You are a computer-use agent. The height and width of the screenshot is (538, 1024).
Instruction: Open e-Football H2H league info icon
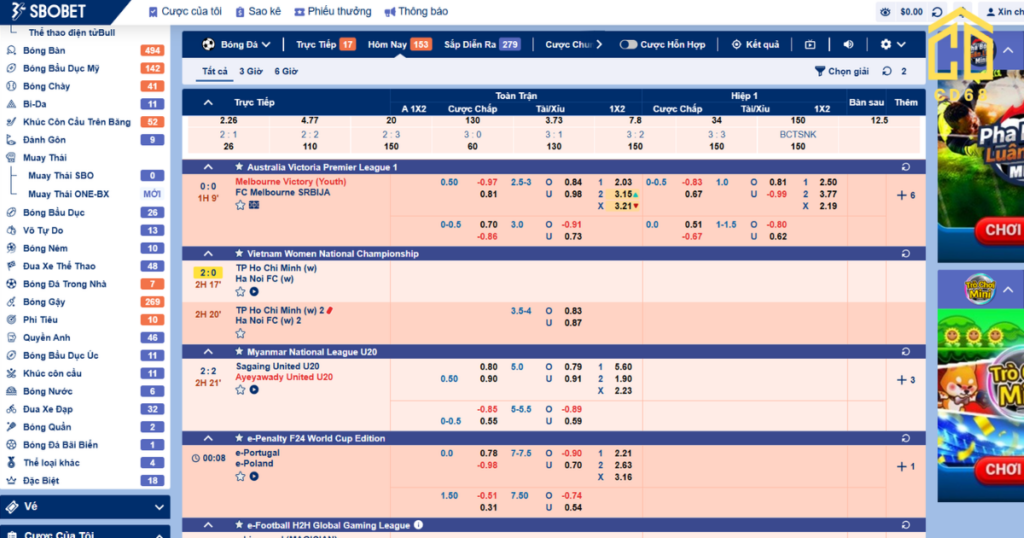(x=418, y=525)
